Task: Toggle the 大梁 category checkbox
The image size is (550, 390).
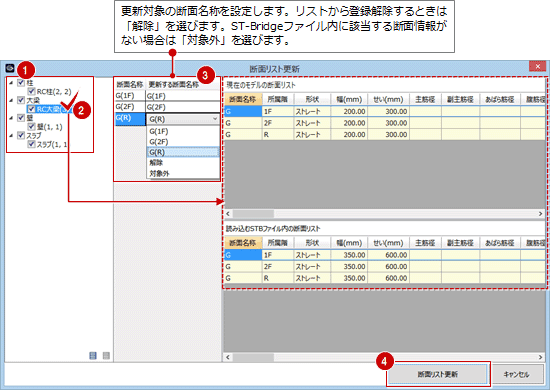Action: coord(21,100)
